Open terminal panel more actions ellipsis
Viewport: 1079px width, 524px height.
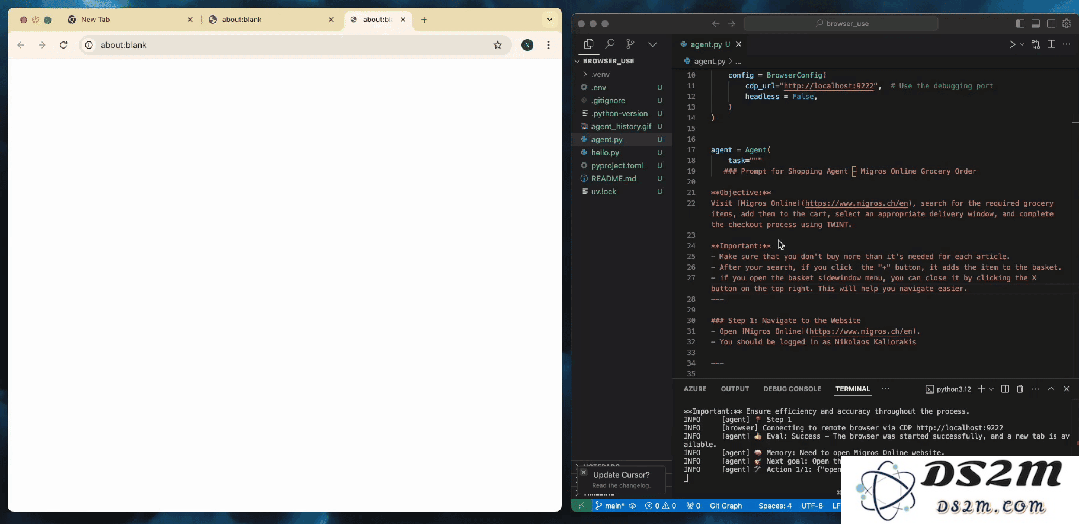pyautogui.click(x=1036, y=389)
